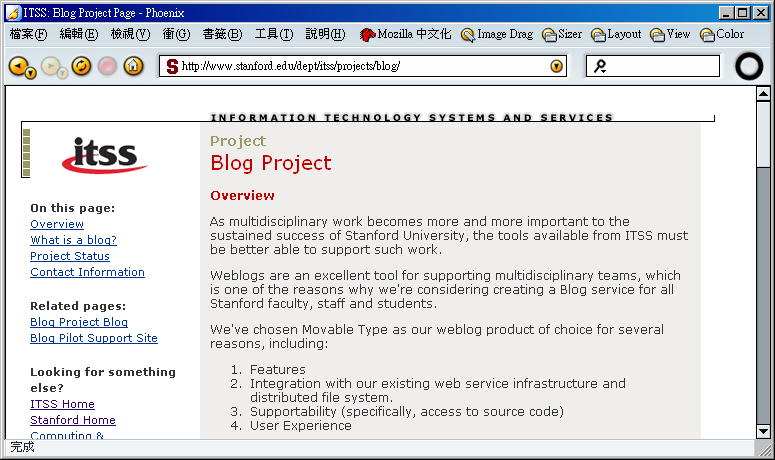Click list item 'User Experience'

point(301,425)
